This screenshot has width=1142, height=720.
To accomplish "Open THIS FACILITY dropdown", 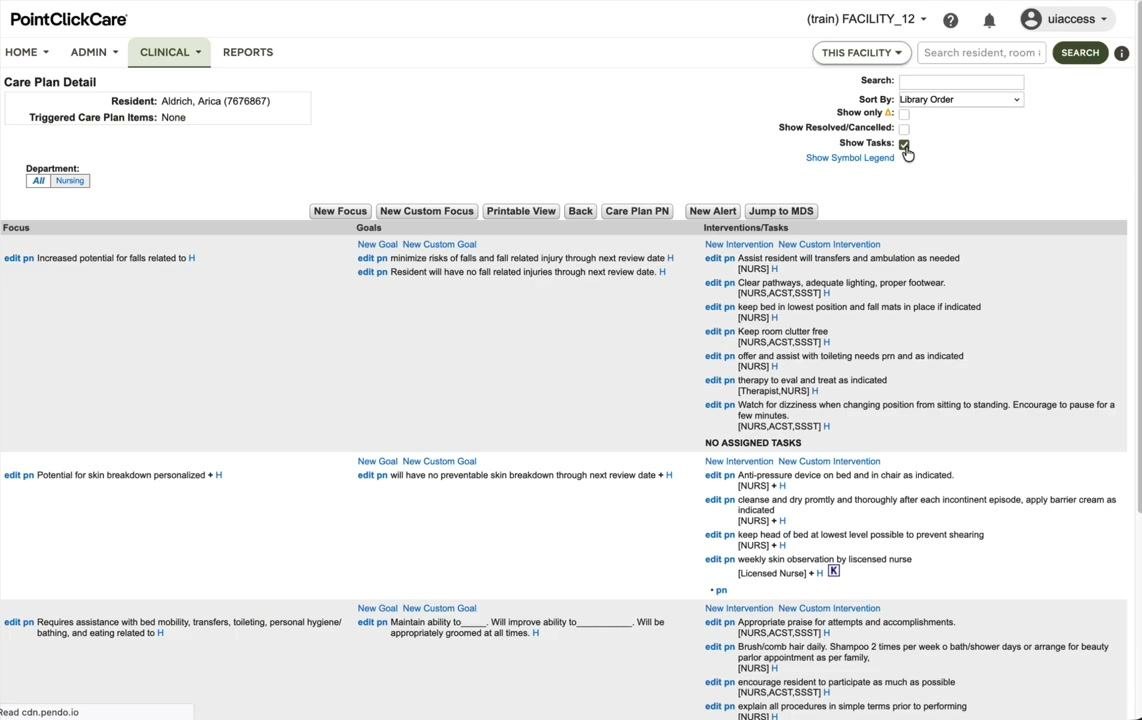I will [862, 52].
